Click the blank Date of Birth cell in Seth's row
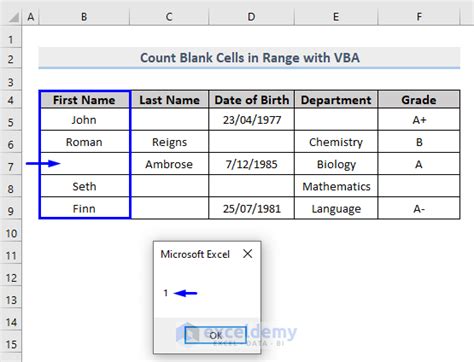Screen dimensions: 474x362 click(x=252, y=186)
